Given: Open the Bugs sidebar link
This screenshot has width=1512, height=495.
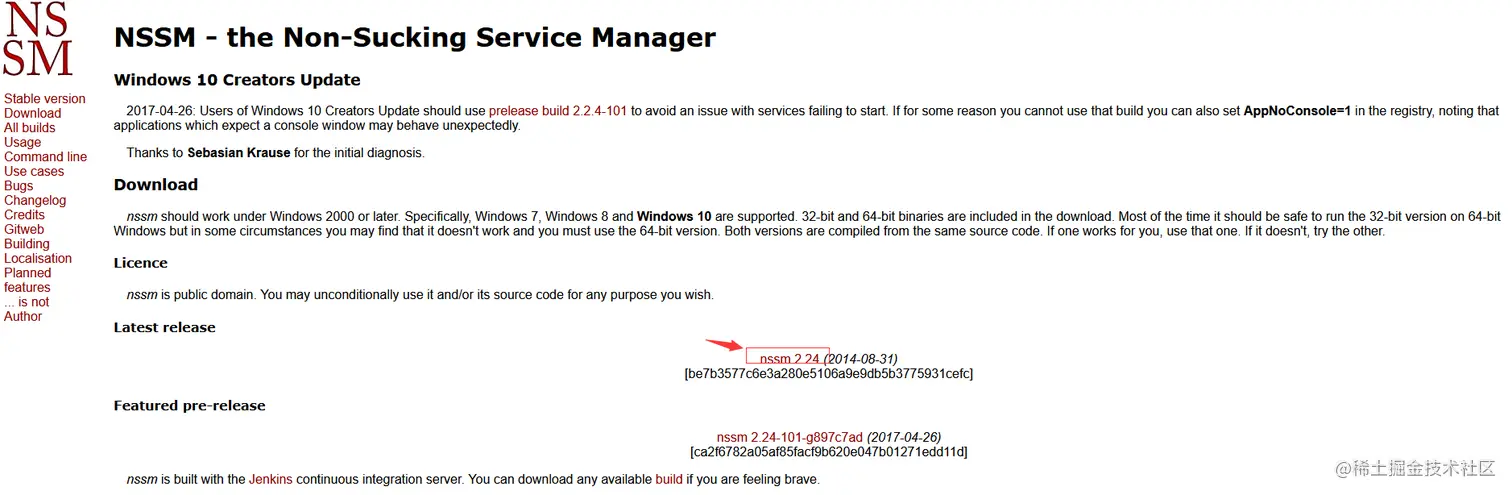Looking at the screenshot, I should (19, 186).
